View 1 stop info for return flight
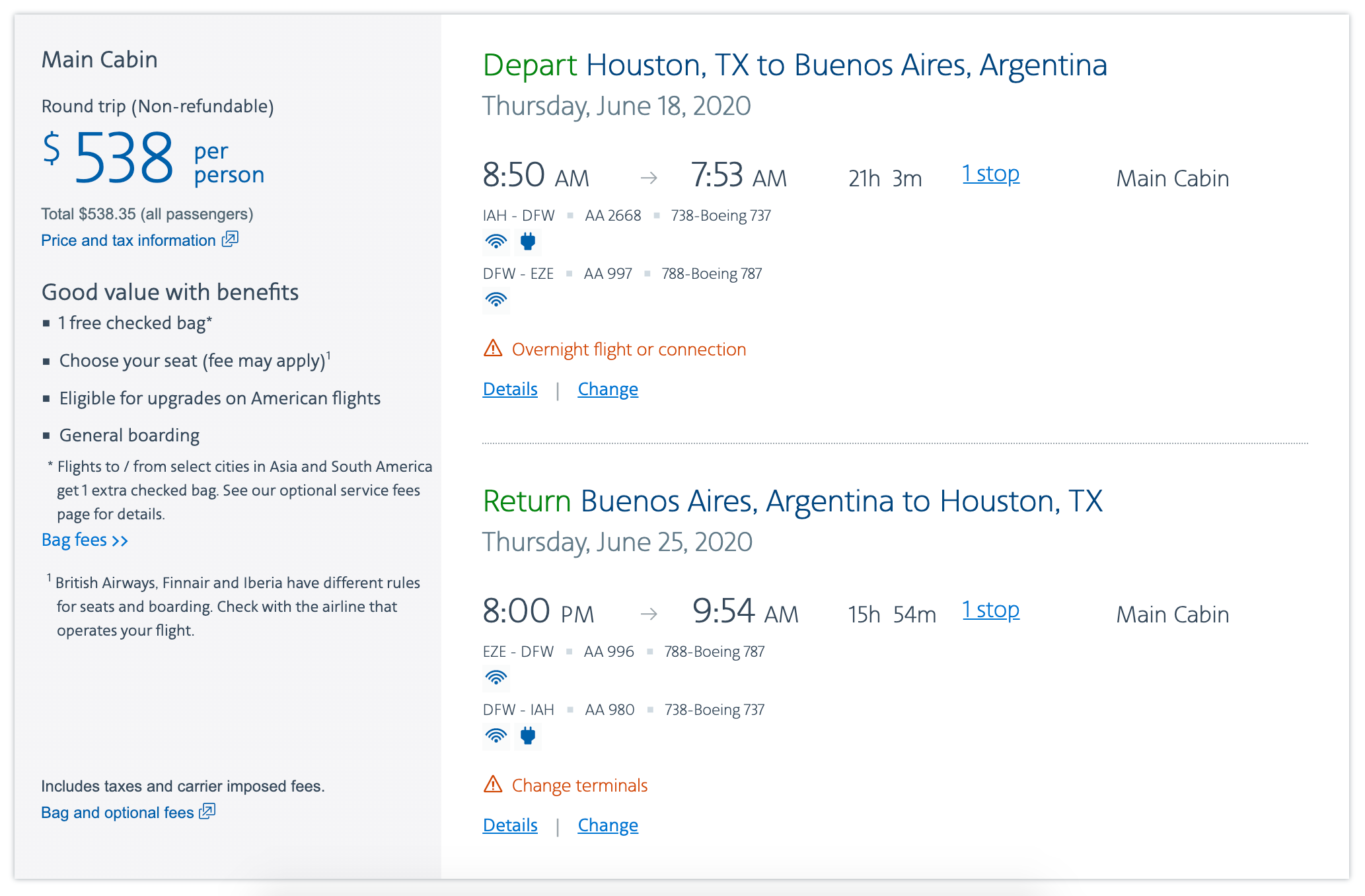 tap(990, 610)
